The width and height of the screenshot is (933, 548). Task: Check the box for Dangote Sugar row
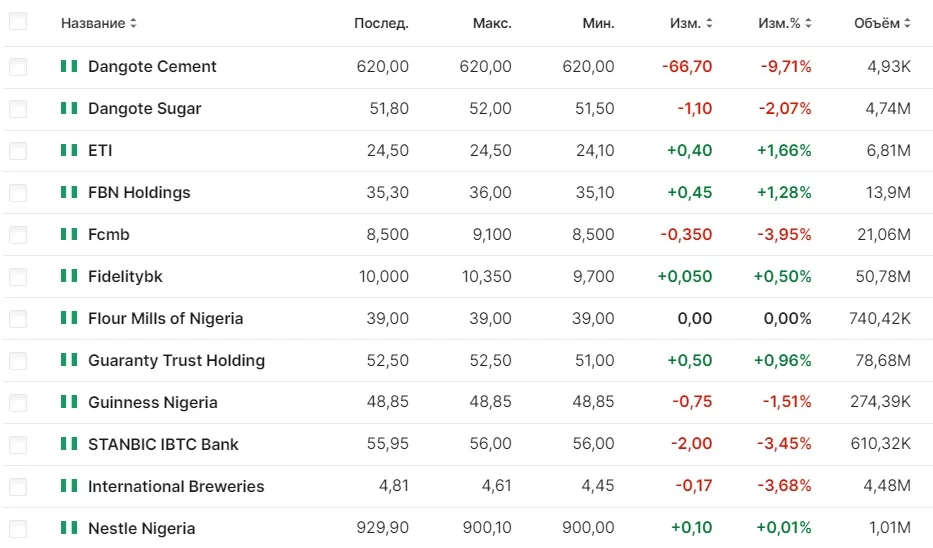tap(18, 109)
